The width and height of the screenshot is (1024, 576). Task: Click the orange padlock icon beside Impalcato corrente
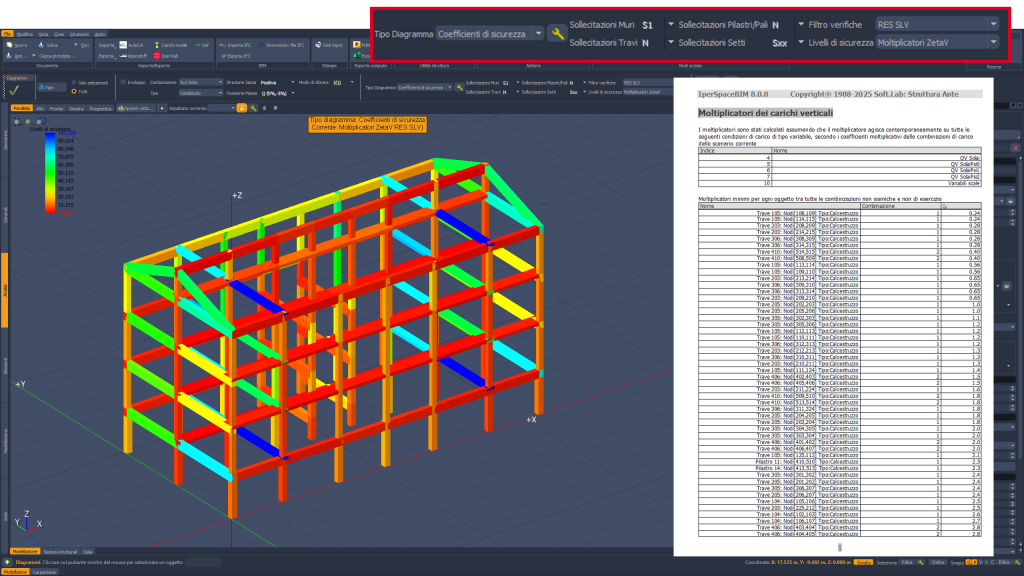(242, 108)
